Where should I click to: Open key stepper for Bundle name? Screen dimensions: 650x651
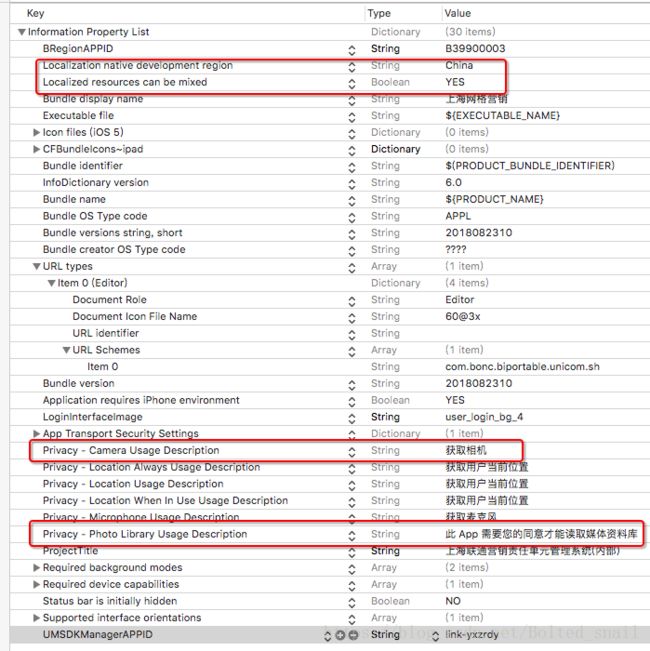[352, 201]
